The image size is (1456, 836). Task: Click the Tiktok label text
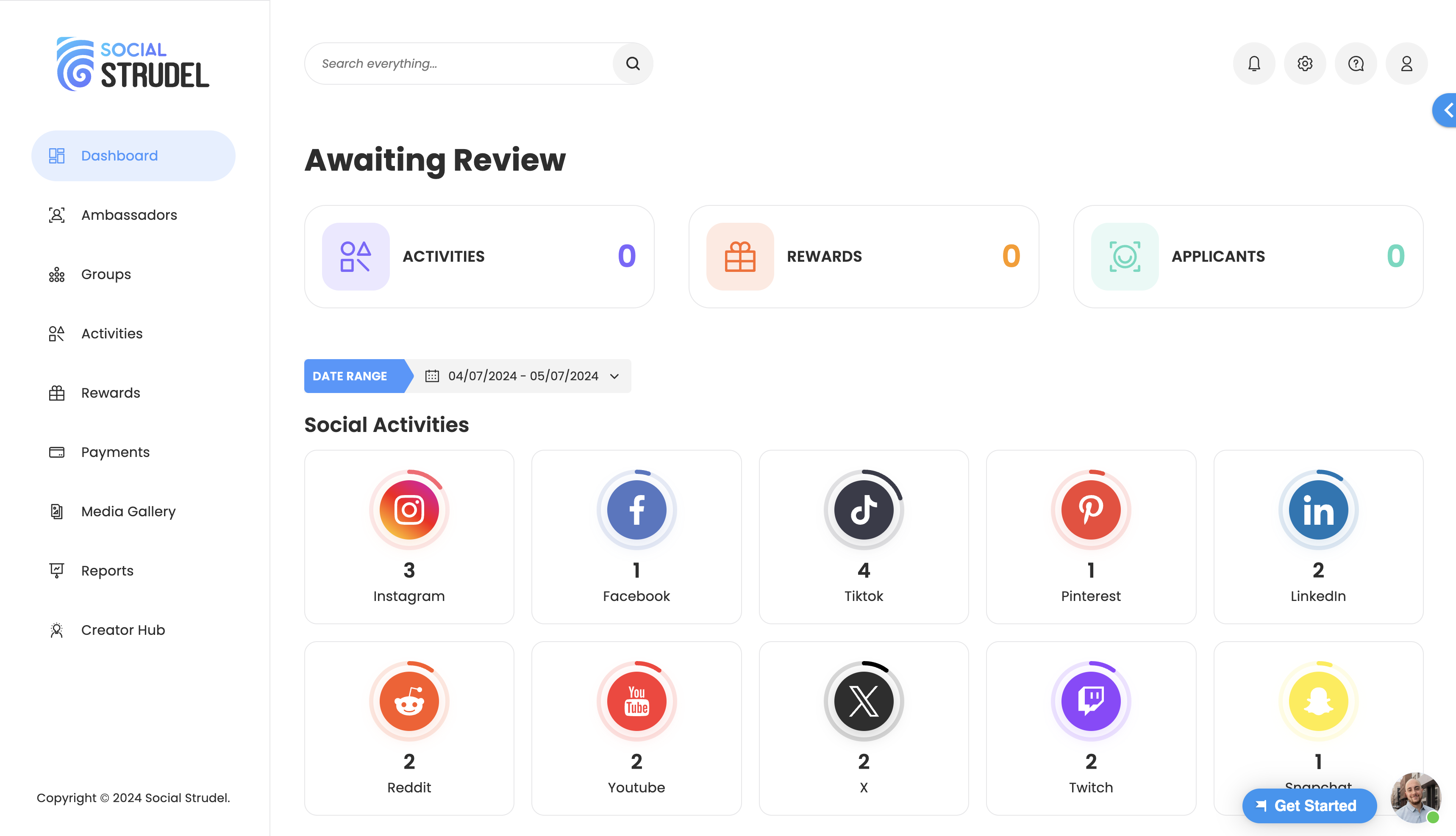tap(864, 596)
